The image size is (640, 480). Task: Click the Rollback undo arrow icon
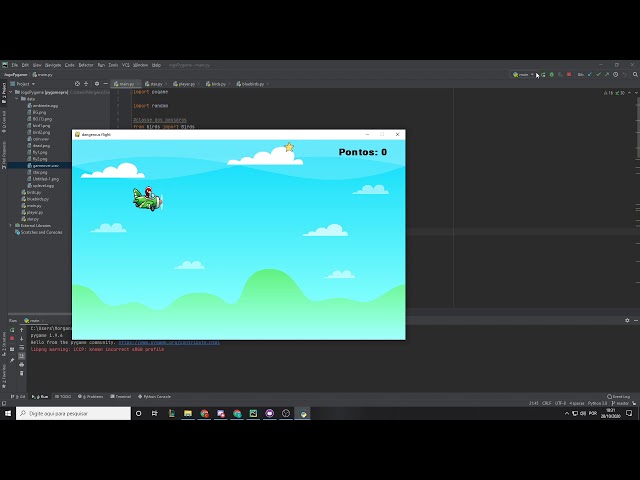click(624, 75)
